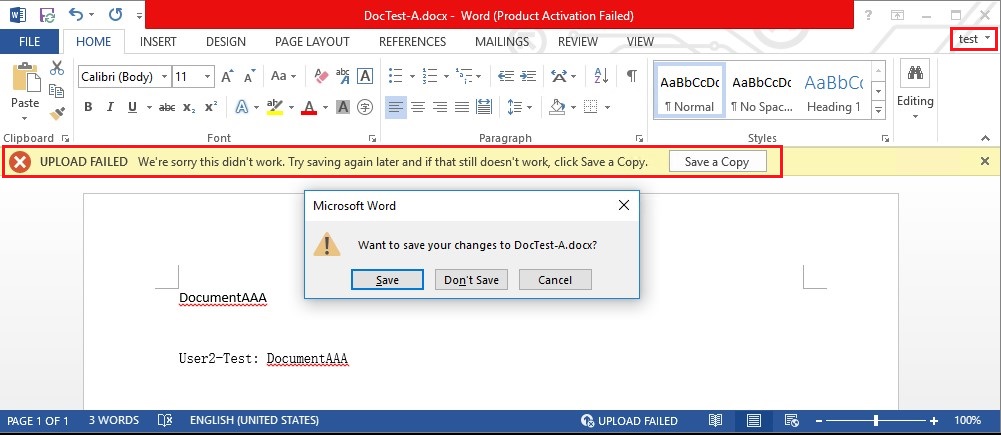Click the Copy icon in Clipboard group
Screen dimensions: 1001x435
tap(57, 91)
